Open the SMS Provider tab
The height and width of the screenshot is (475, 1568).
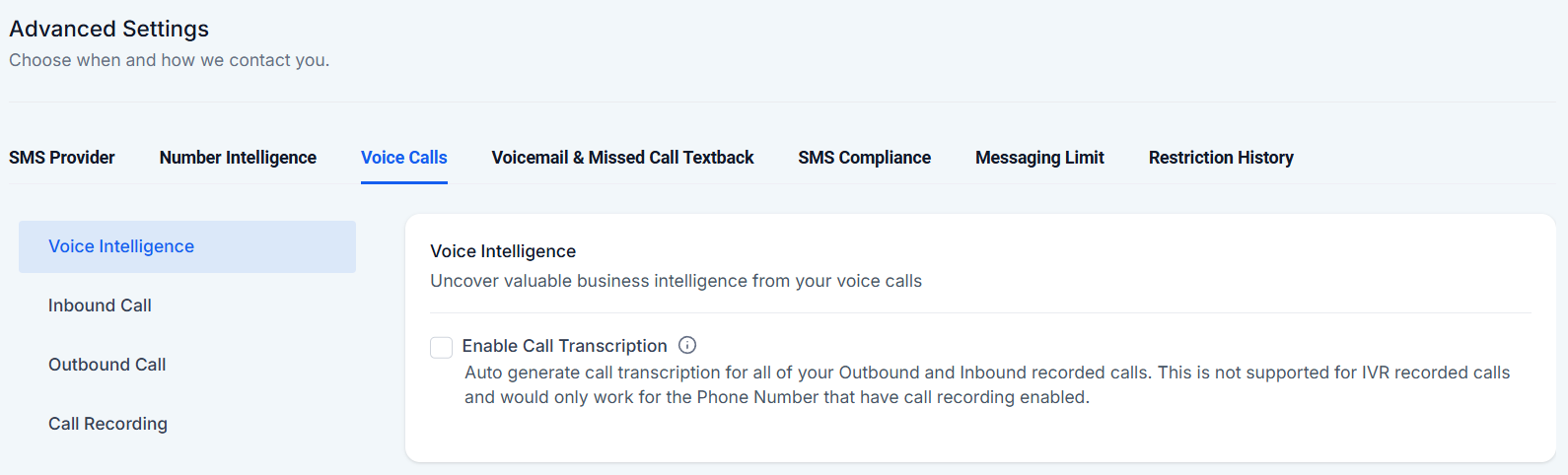coord(62,158)
